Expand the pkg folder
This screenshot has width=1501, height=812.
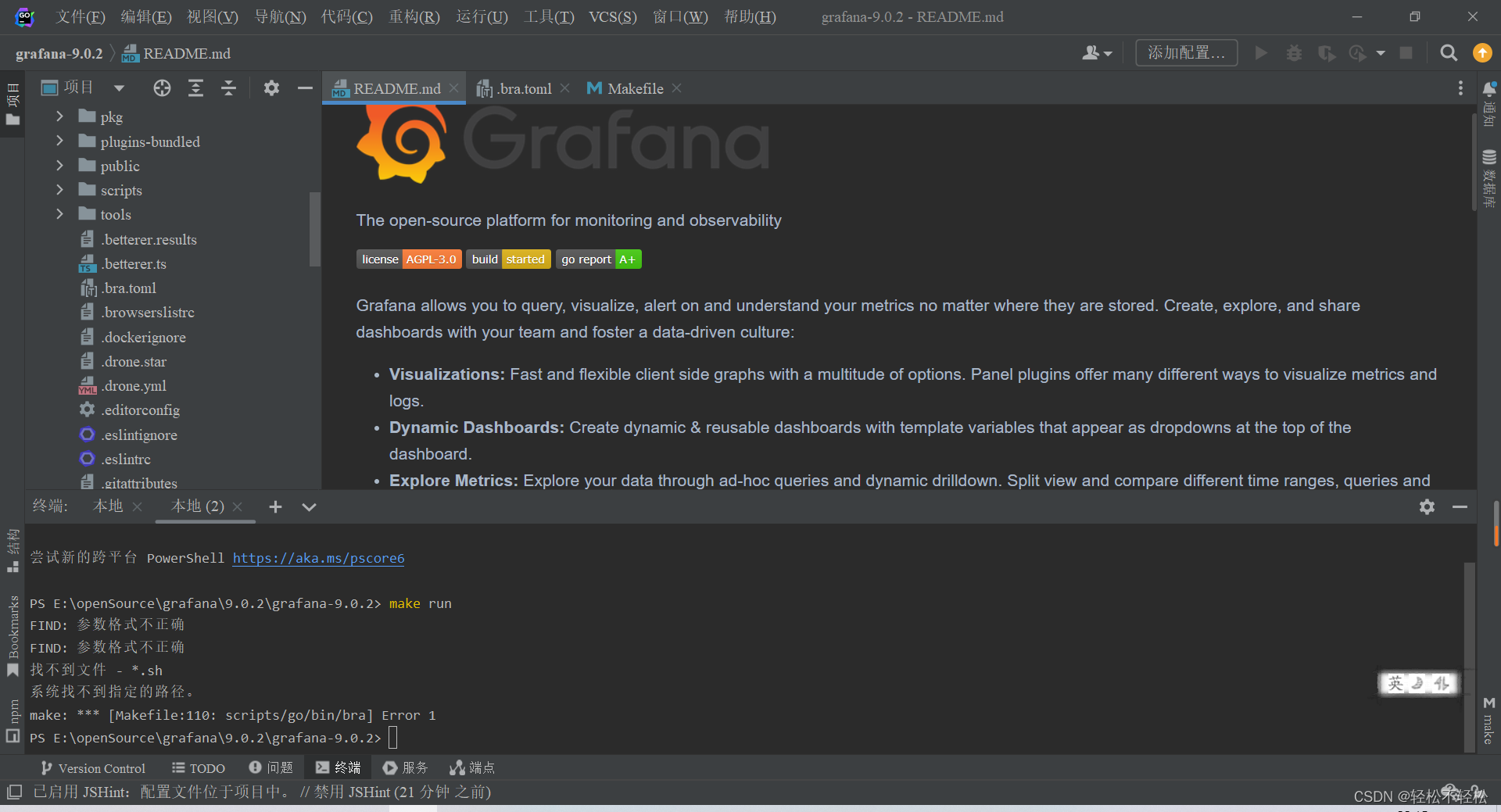[59, 116]
